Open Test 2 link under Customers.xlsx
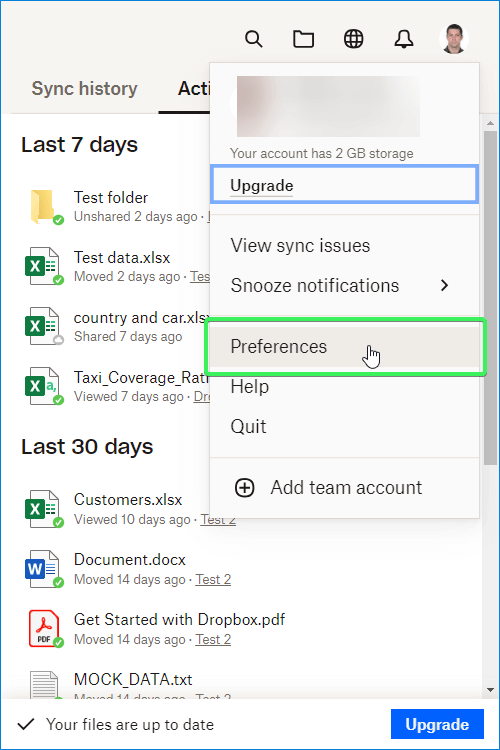Image resolution: width=500 pixels, height=750 pixels. tap(218, 519)
